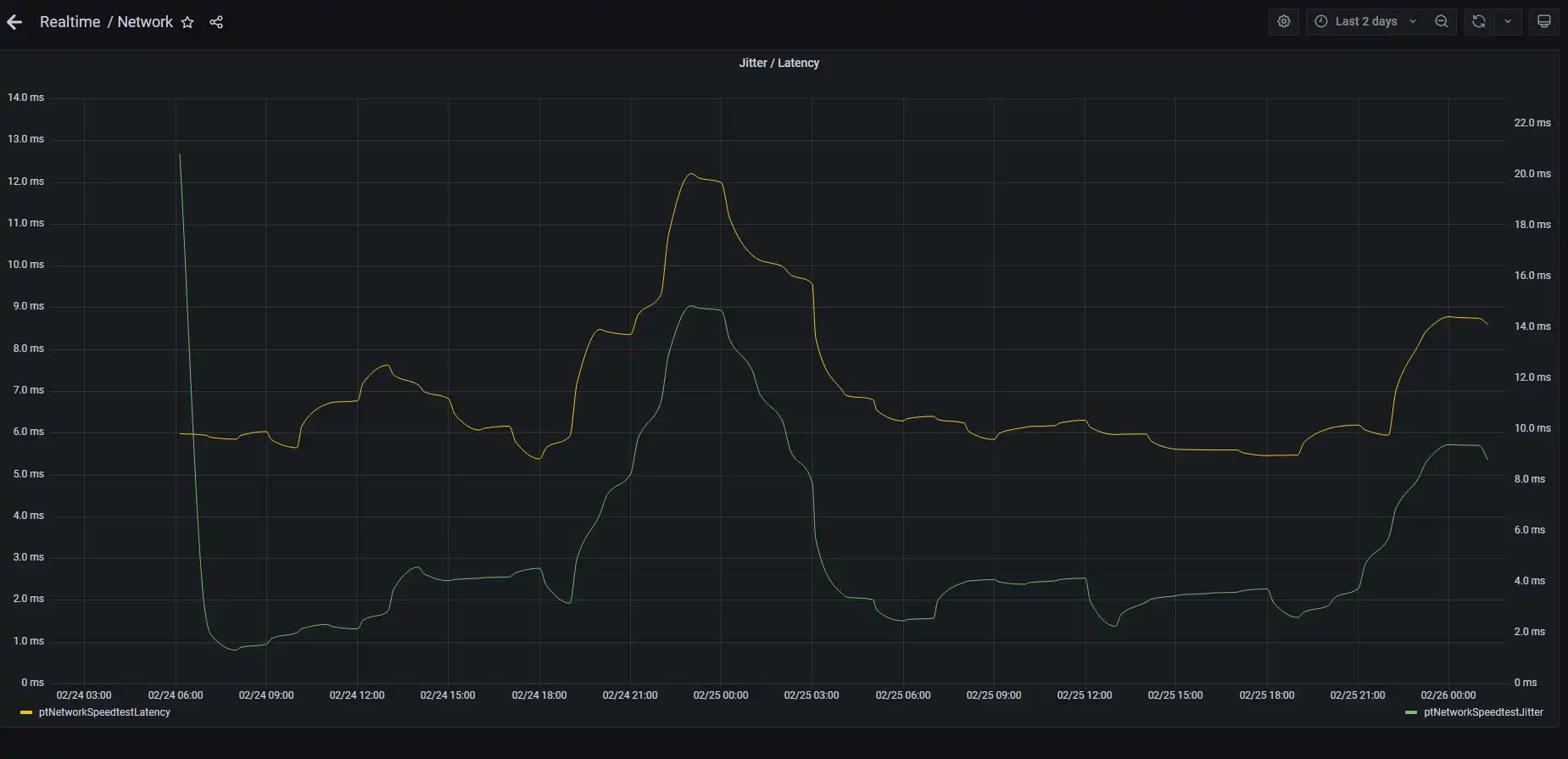Viewport: 1568px width, 759px height.
Task: Open the Jitter / Latency panel title menu
Action: (778, 63)
